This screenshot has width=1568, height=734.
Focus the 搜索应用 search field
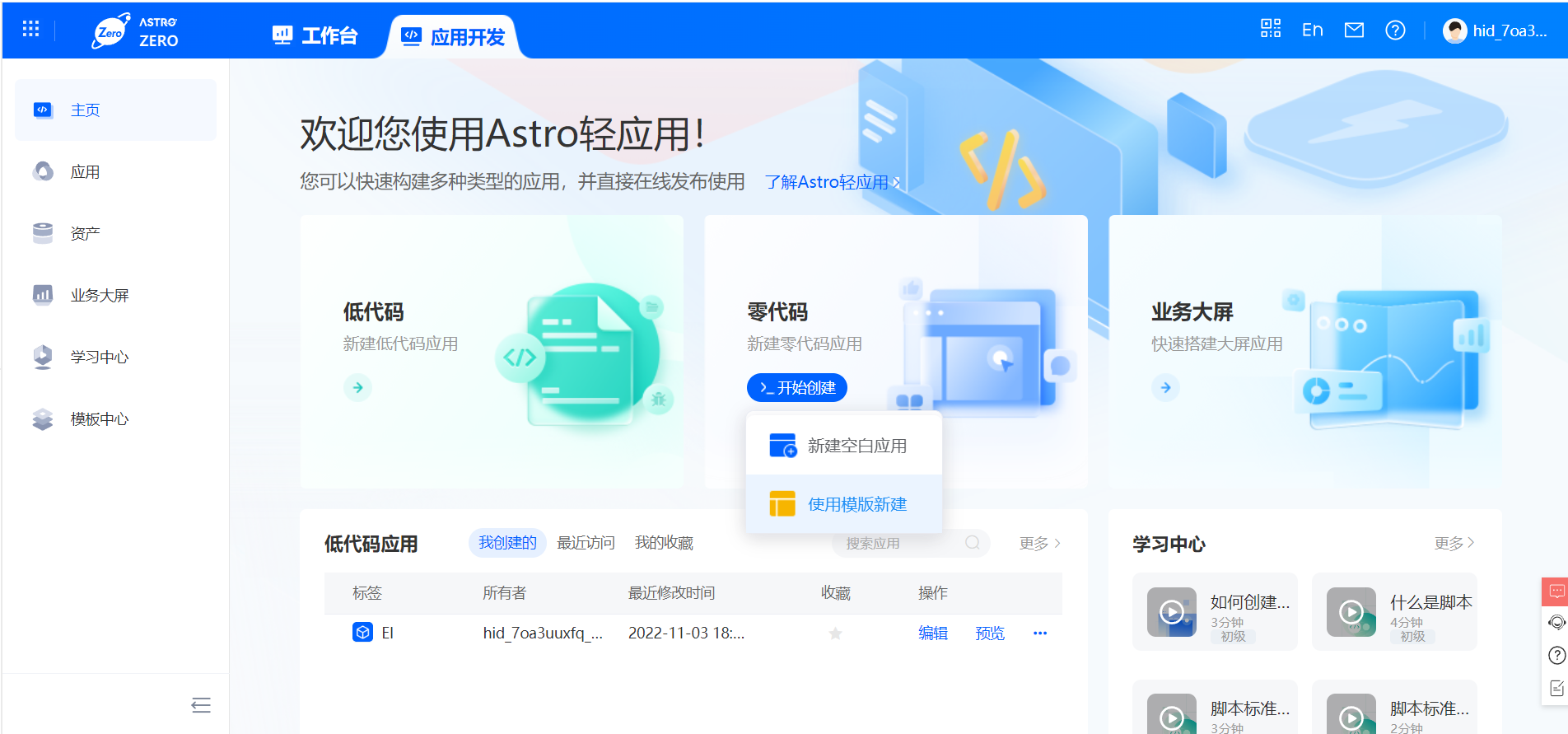pos(909,543)
